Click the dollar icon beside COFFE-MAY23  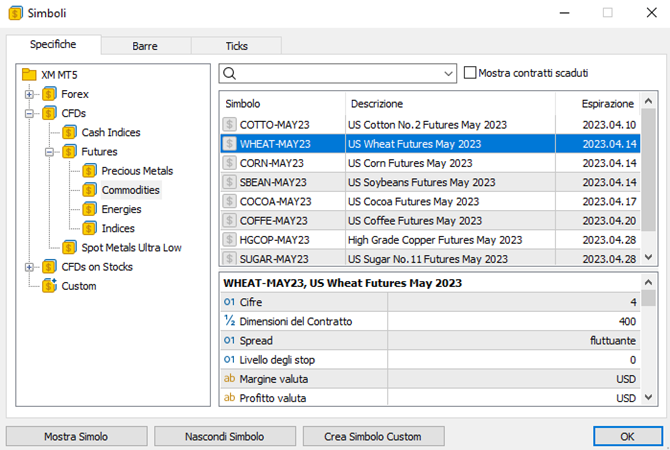229,221
